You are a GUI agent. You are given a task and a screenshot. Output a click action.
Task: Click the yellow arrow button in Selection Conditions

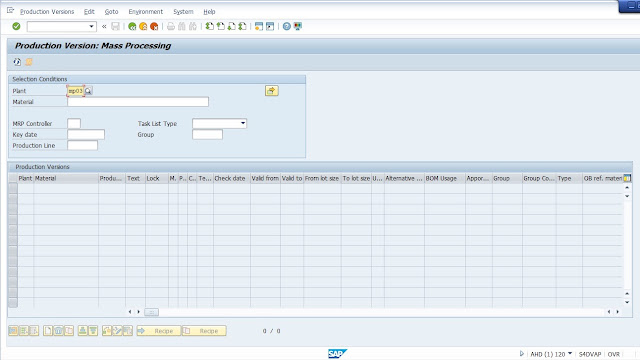(272, 91)
